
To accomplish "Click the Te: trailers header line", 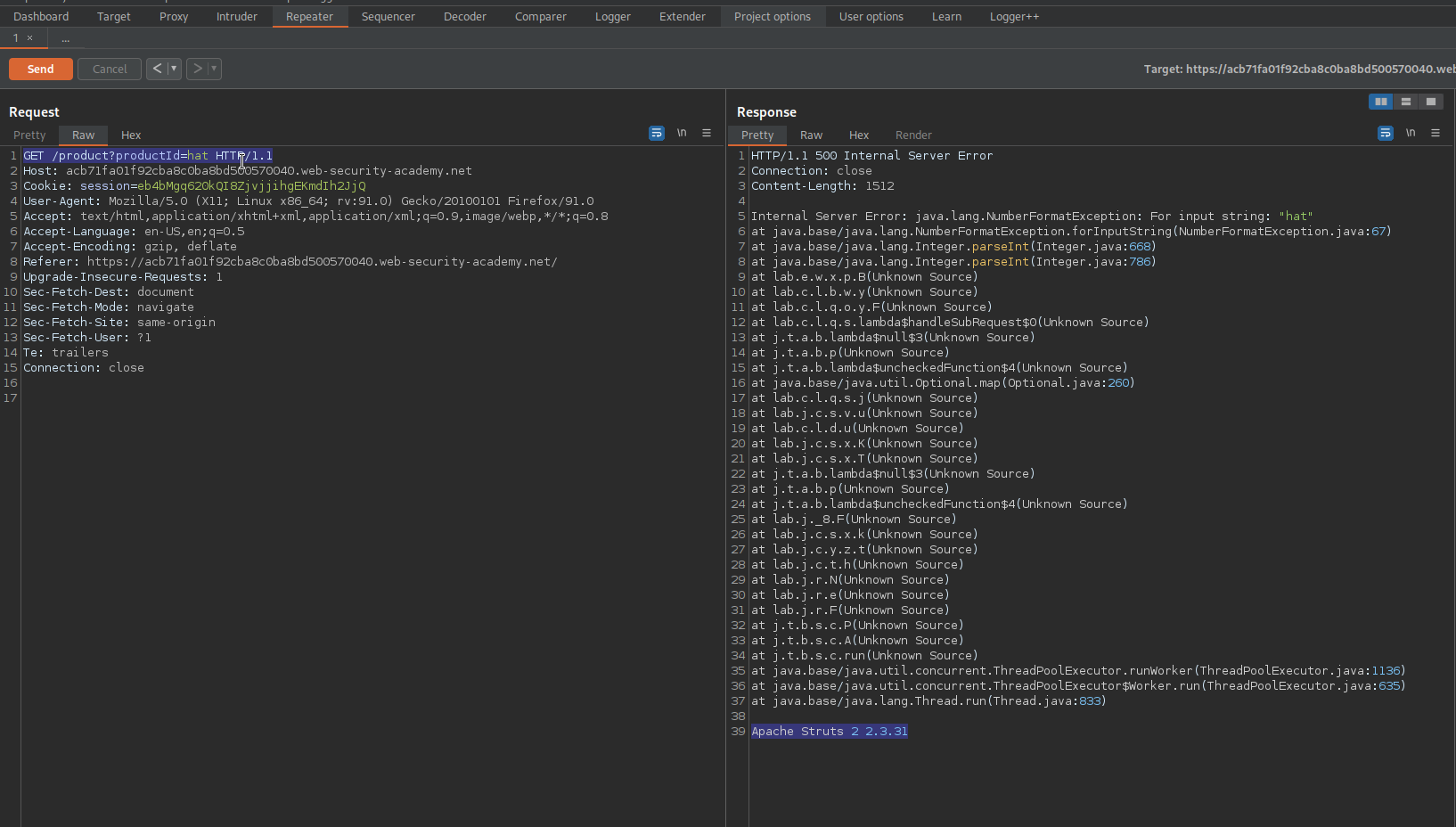I will tap(66, 352).
